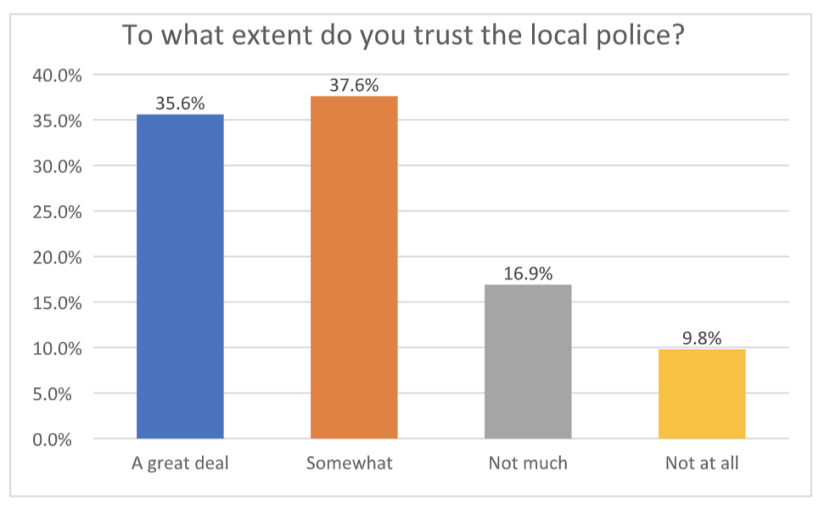This screenshot has width=830, height=518.
Task: Click the 37.6% data label
Action: coord(354,85)
